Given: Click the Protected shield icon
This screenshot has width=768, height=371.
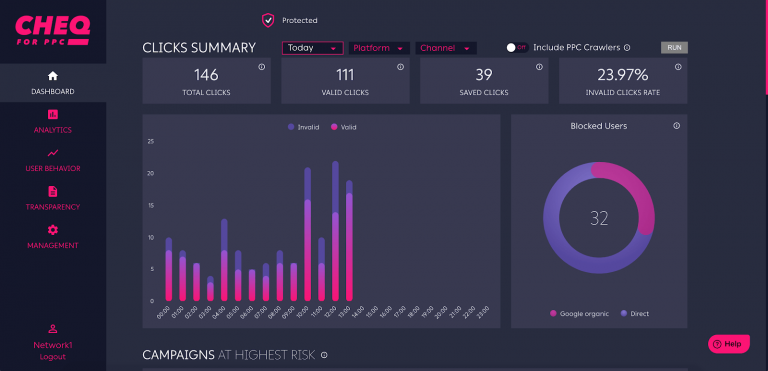Looking at the screenshot, I should tap(267, 20).
